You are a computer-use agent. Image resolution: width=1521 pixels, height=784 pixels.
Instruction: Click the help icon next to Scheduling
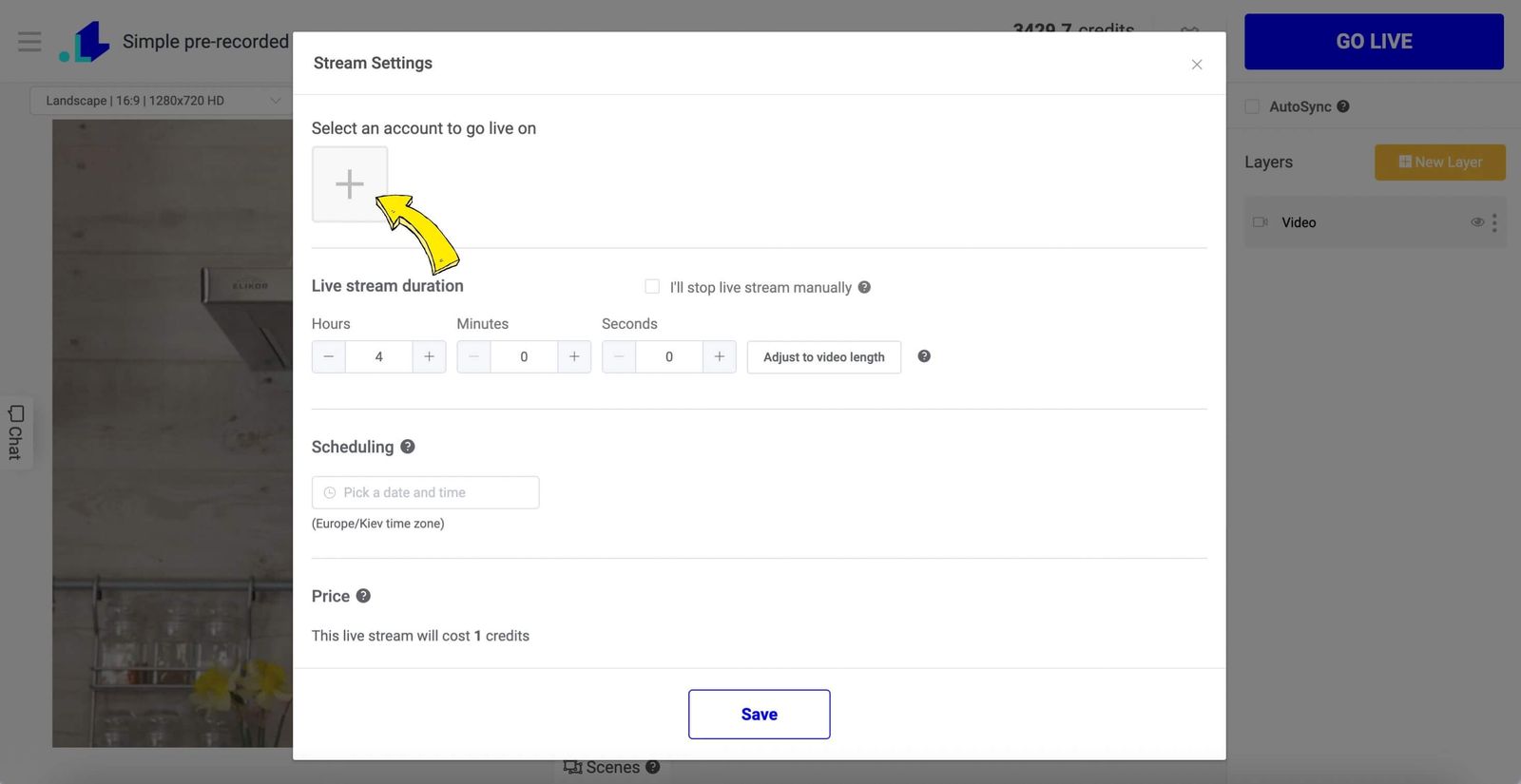click(x=408, y=447)
